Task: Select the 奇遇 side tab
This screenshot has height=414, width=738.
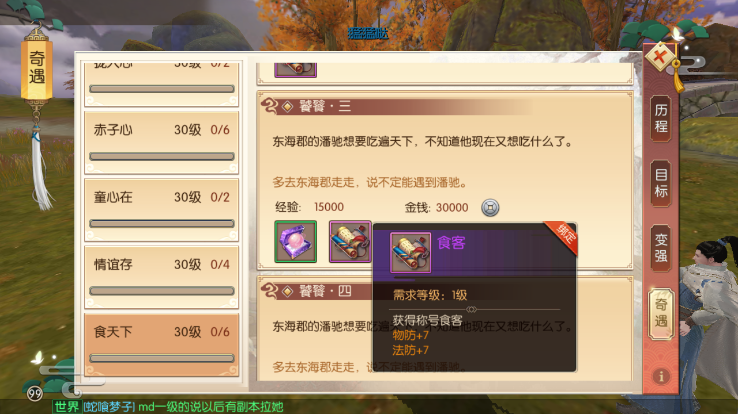Action: [x=661, y=313]
